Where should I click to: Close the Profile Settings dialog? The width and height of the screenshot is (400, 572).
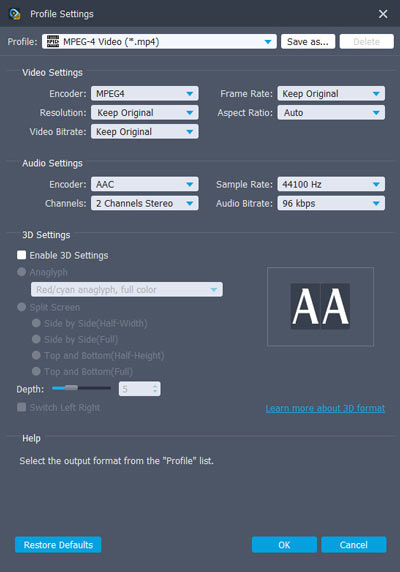click(x=383, y=14)
